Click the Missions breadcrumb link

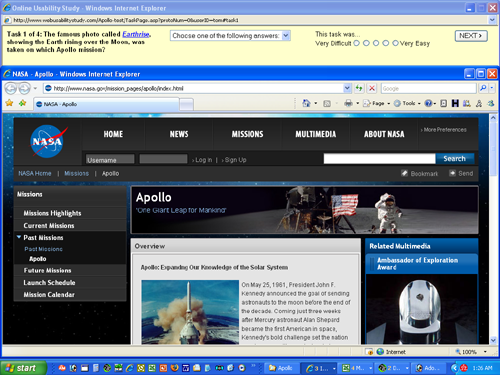tap(77, 173)
